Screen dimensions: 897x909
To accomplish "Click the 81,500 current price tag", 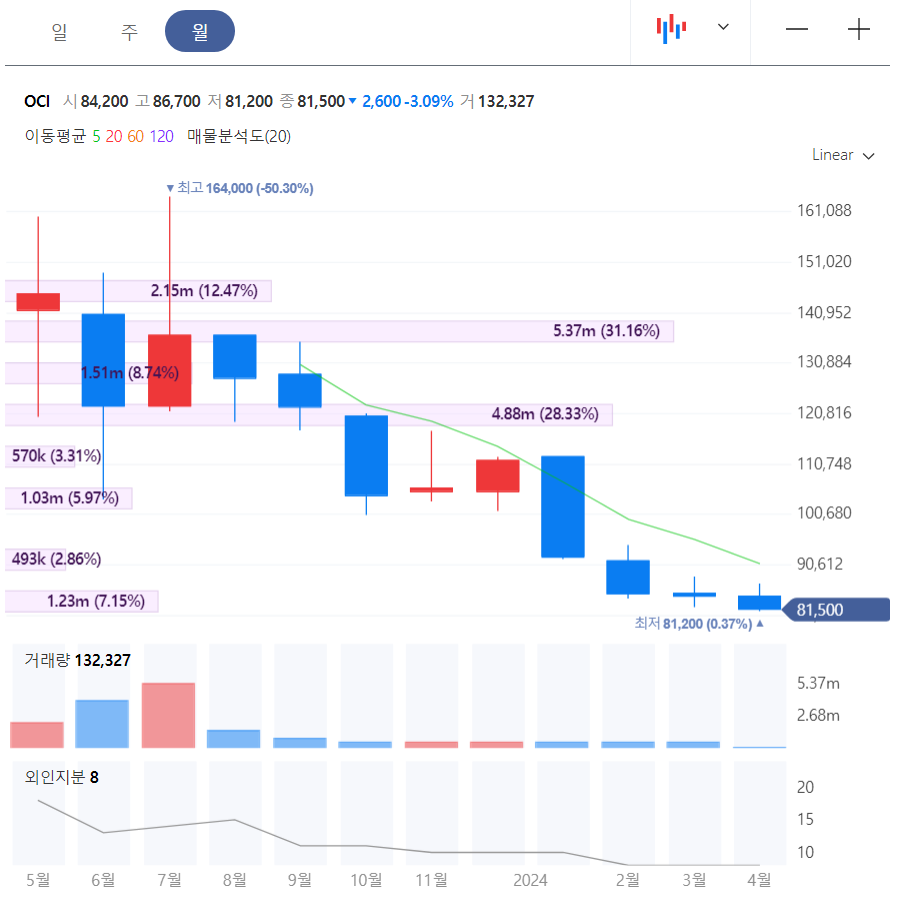I will coord(836,610).
